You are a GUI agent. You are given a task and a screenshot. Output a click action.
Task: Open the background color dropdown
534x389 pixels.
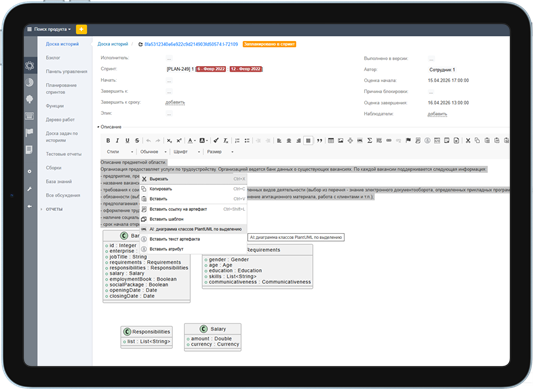click(204, 140)
